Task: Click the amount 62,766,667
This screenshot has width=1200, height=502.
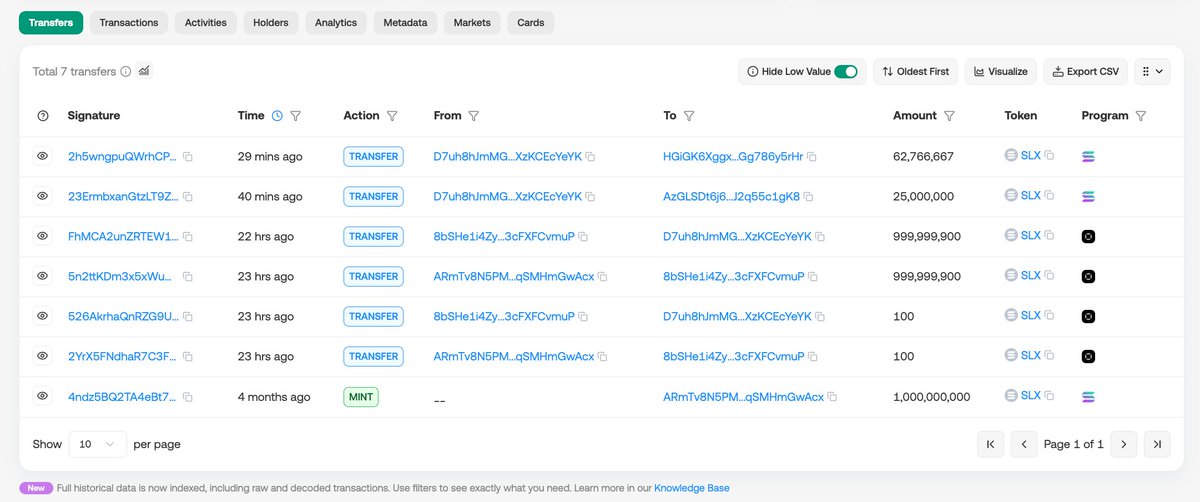Action: click(x=923, y=157)
